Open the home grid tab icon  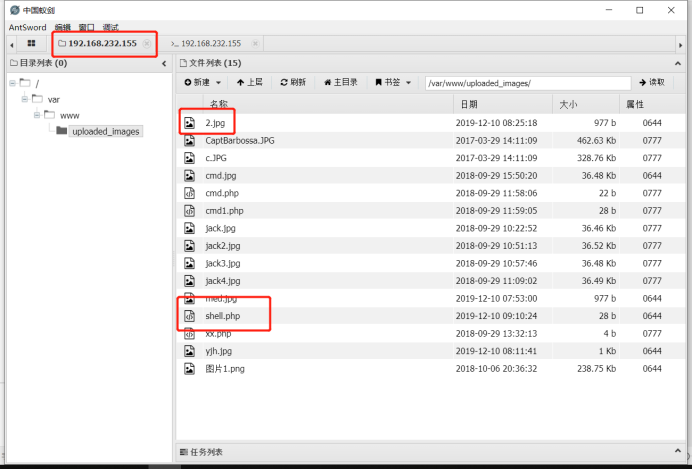pos(31,43)
